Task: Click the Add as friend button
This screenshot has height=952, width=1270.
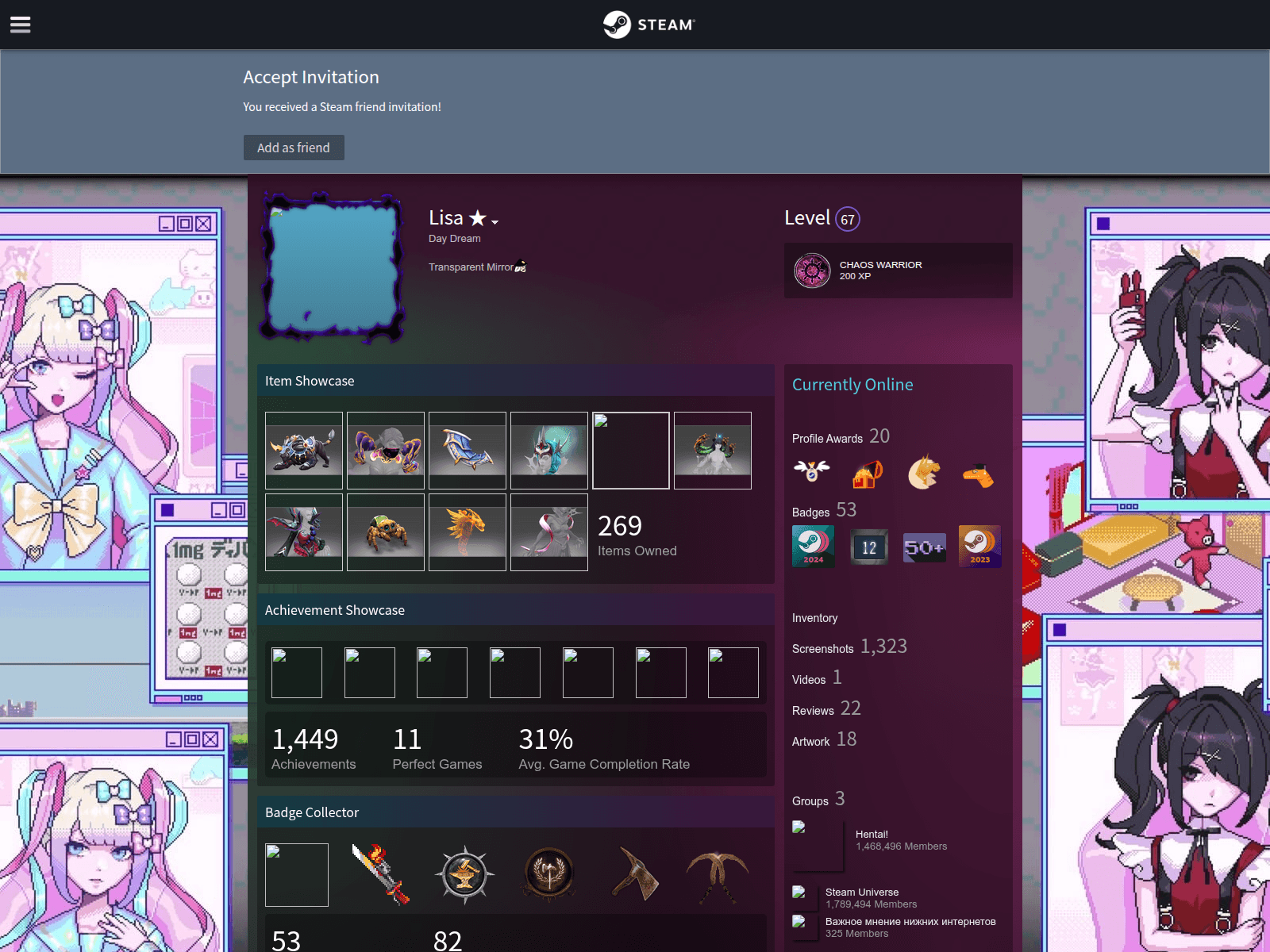Action: click(294, 148)
